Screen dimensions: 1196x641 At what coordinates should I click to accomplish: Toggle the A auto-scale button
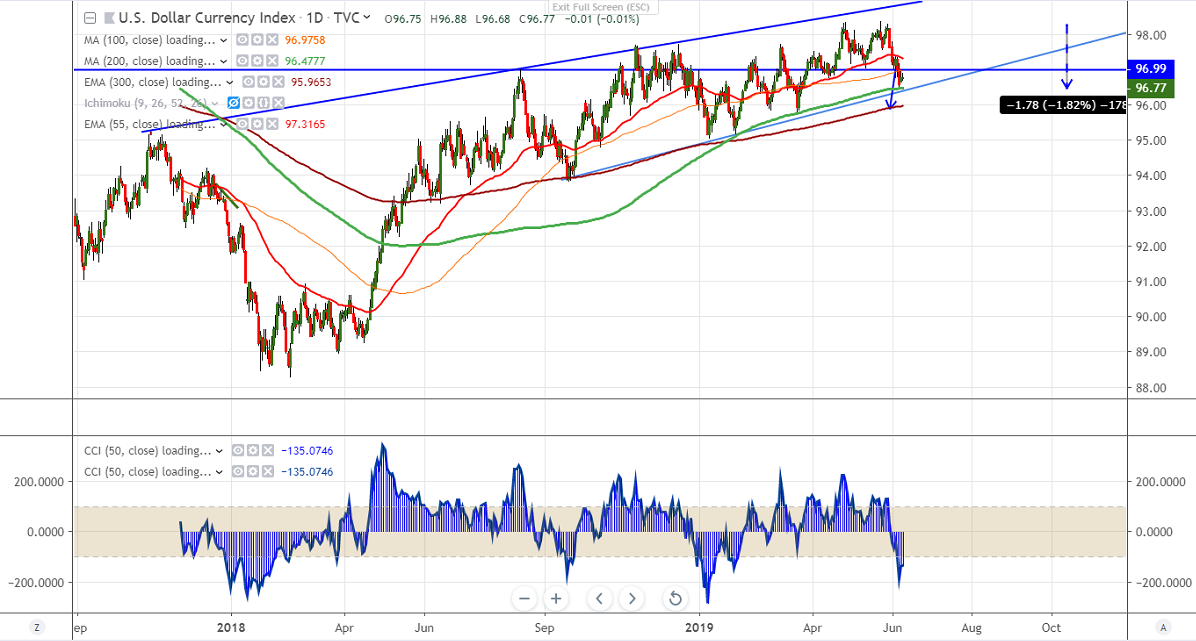(1162, 627)
